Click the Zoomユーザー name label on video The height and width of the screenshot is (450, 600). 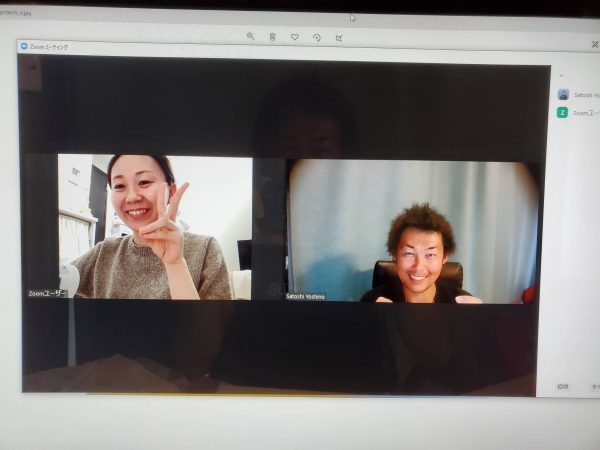pos(48,294)
